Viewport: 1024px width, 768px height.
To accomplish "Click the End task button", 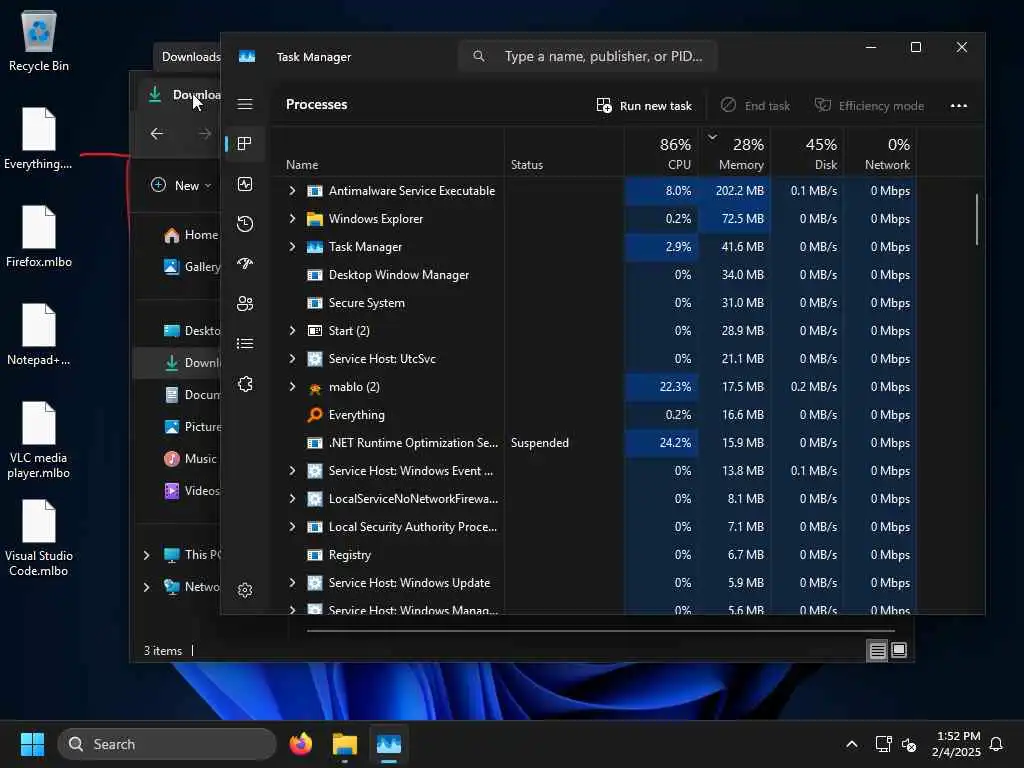I will (756, 106).
